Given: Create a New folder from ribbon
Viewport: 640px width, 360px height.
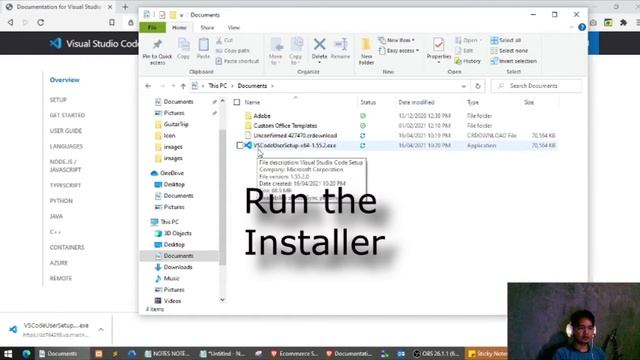Looking at the screenshot, I should (x=366, y=51).
